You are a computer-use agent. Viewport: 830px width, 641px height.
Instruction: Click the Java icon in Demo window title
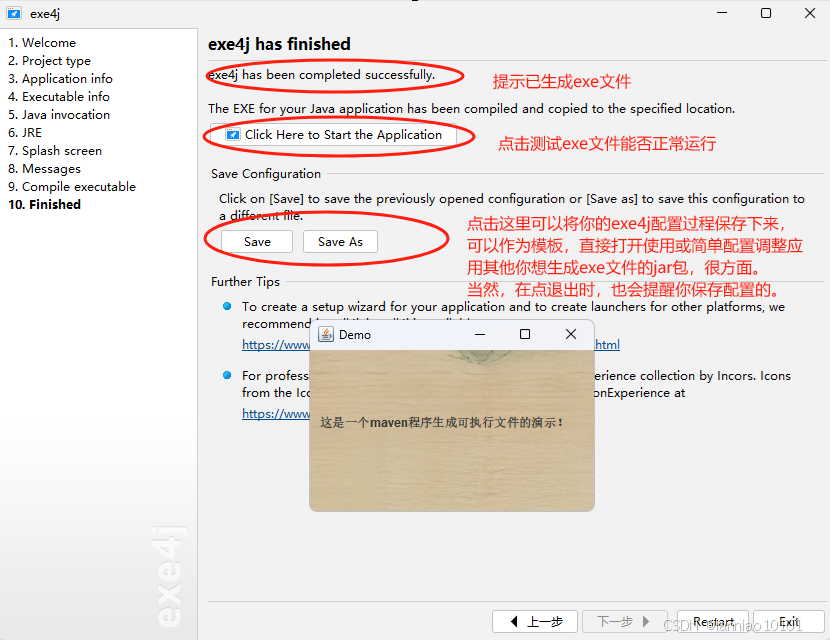tap(326, 335)
